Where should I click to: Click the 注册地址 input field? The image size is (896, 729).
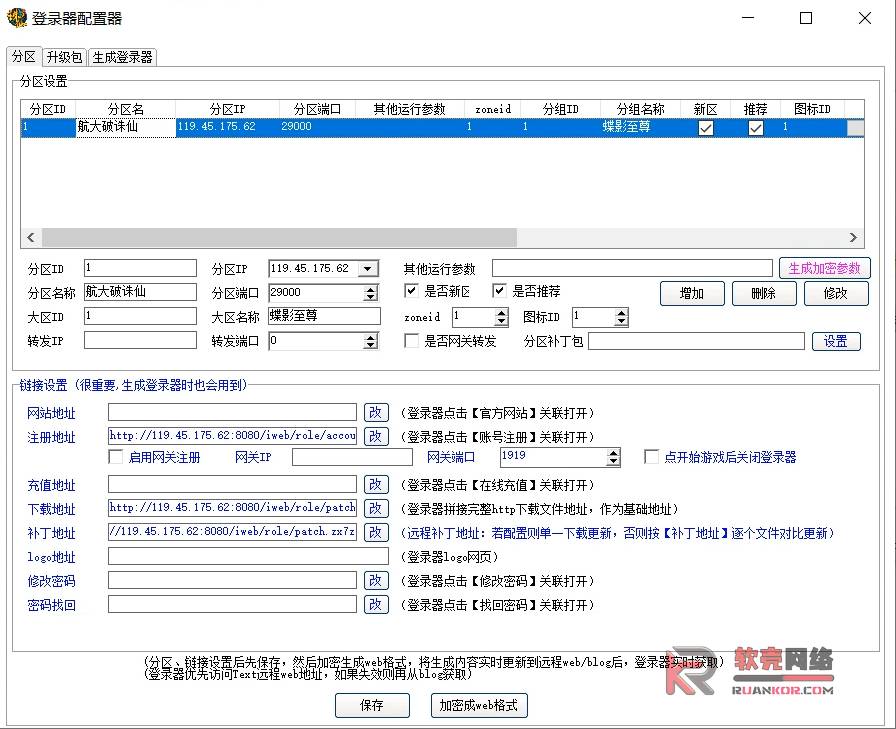pyautogui.click(x=232, y=436)
